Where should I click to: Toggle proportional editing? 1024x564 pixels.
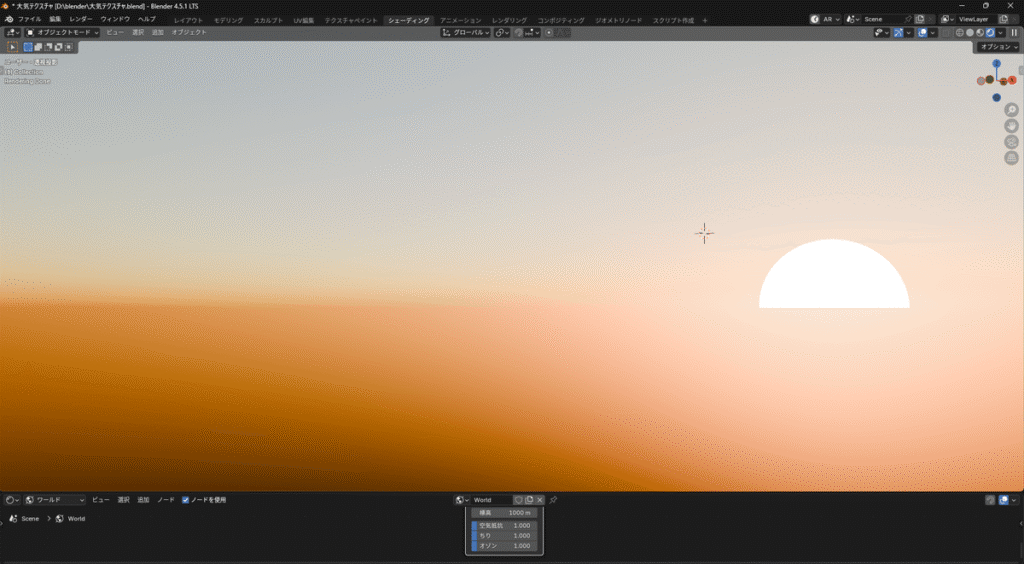549,33
